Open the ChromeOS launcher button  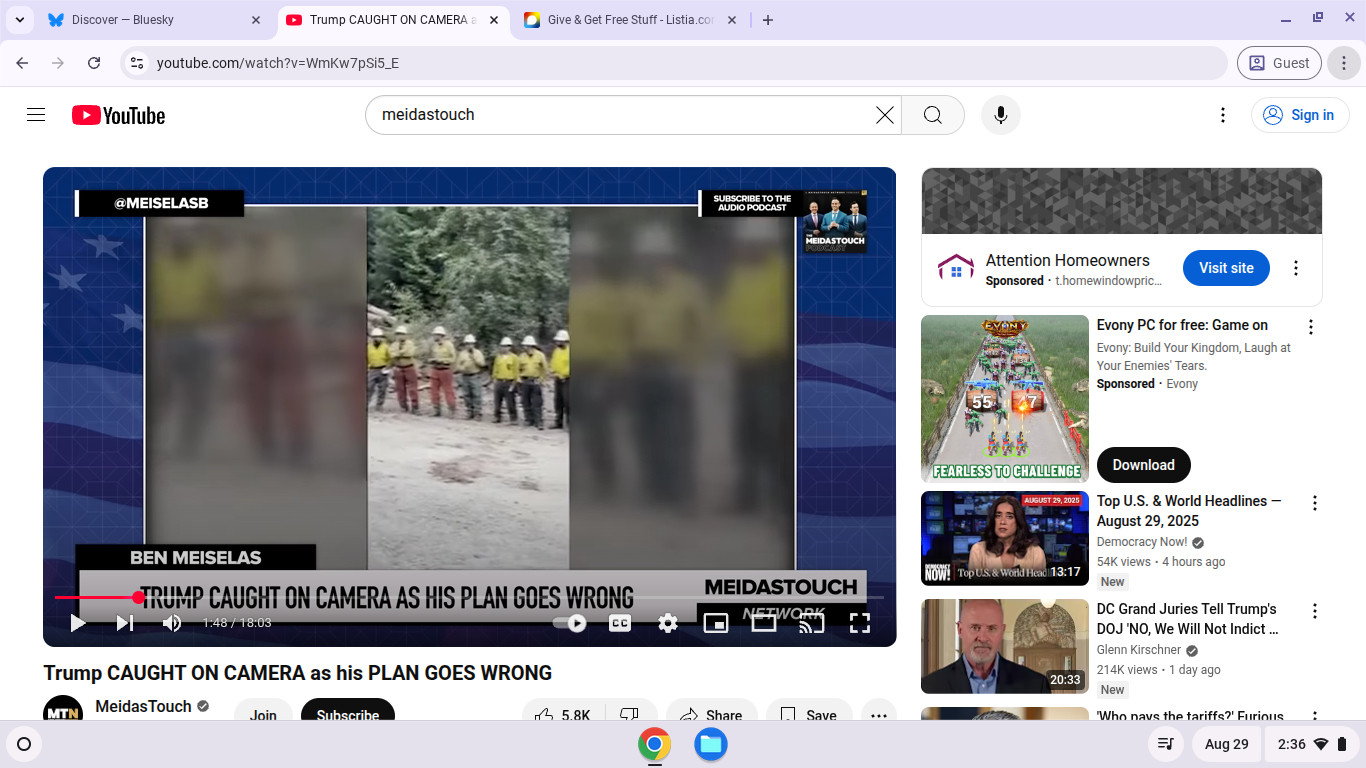point(24,744)
